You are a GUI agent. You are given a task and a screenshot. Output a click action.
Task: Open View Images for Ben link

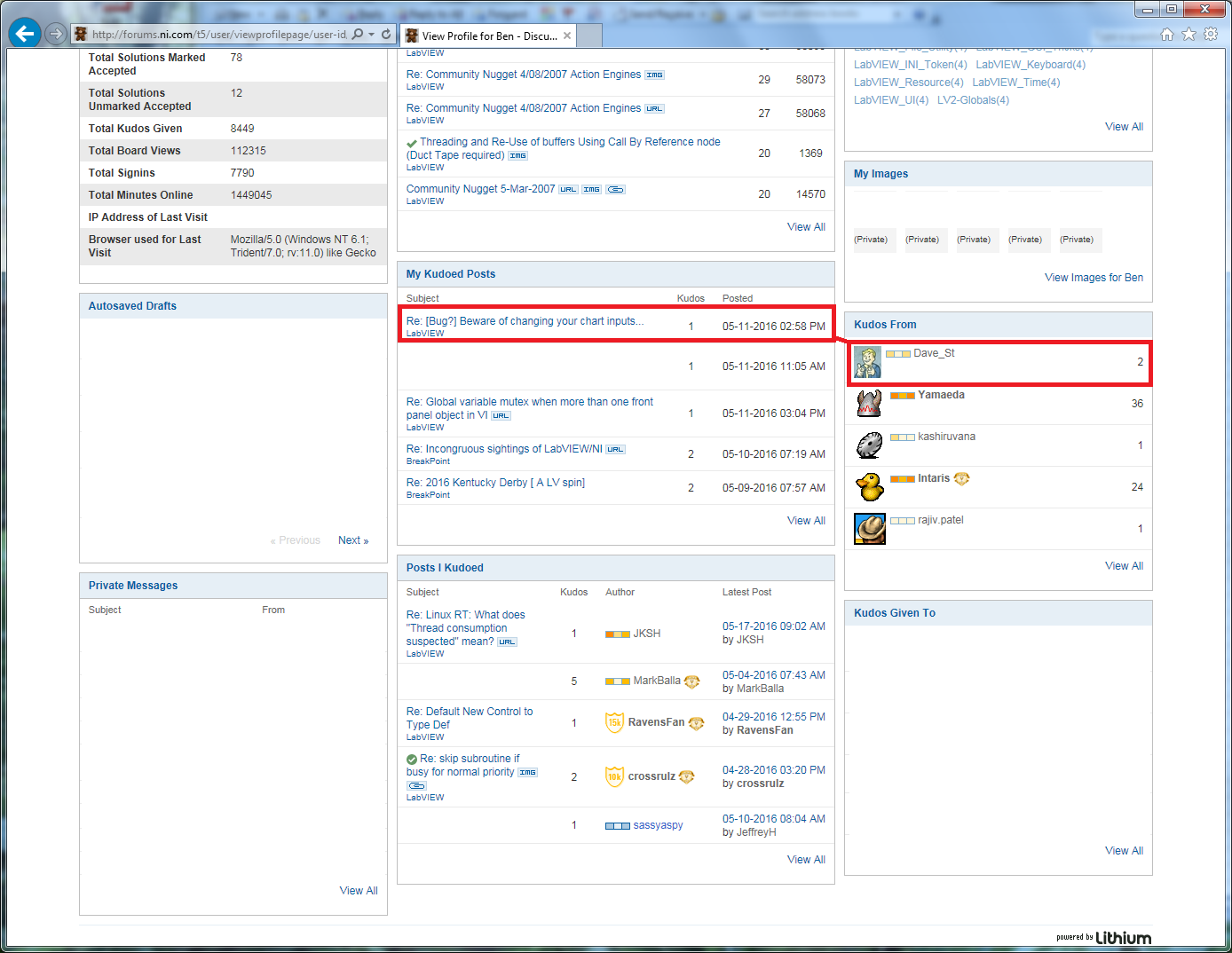[x=1094, y=278]
